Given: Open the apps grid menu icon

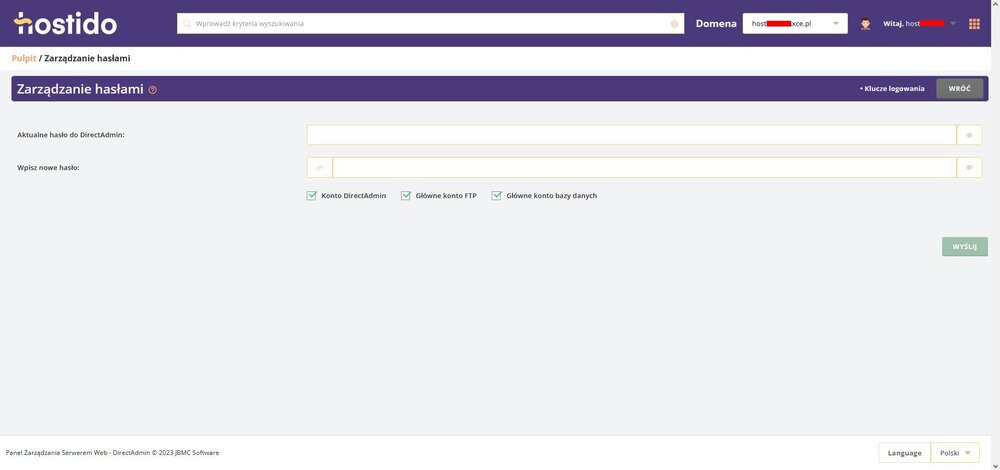Looking at the screenshot, I should click(974, 23).
